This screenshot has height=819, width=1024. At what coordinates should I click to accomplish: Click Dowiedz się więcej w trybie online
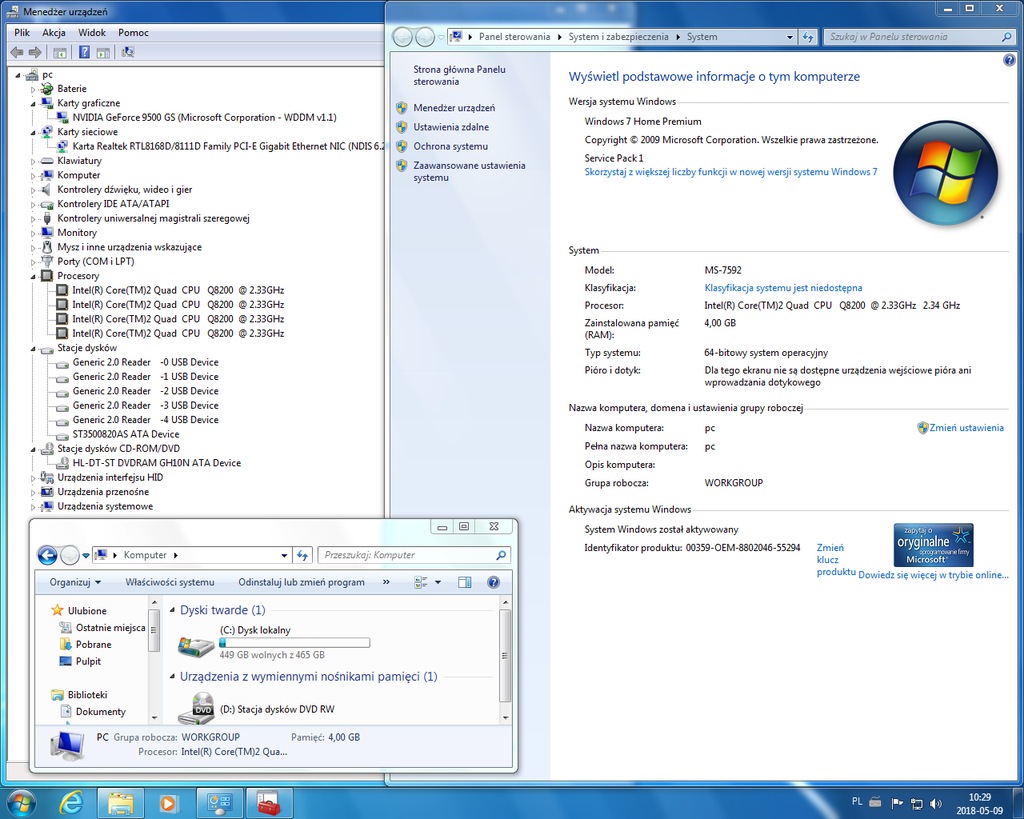pos(933,575)
